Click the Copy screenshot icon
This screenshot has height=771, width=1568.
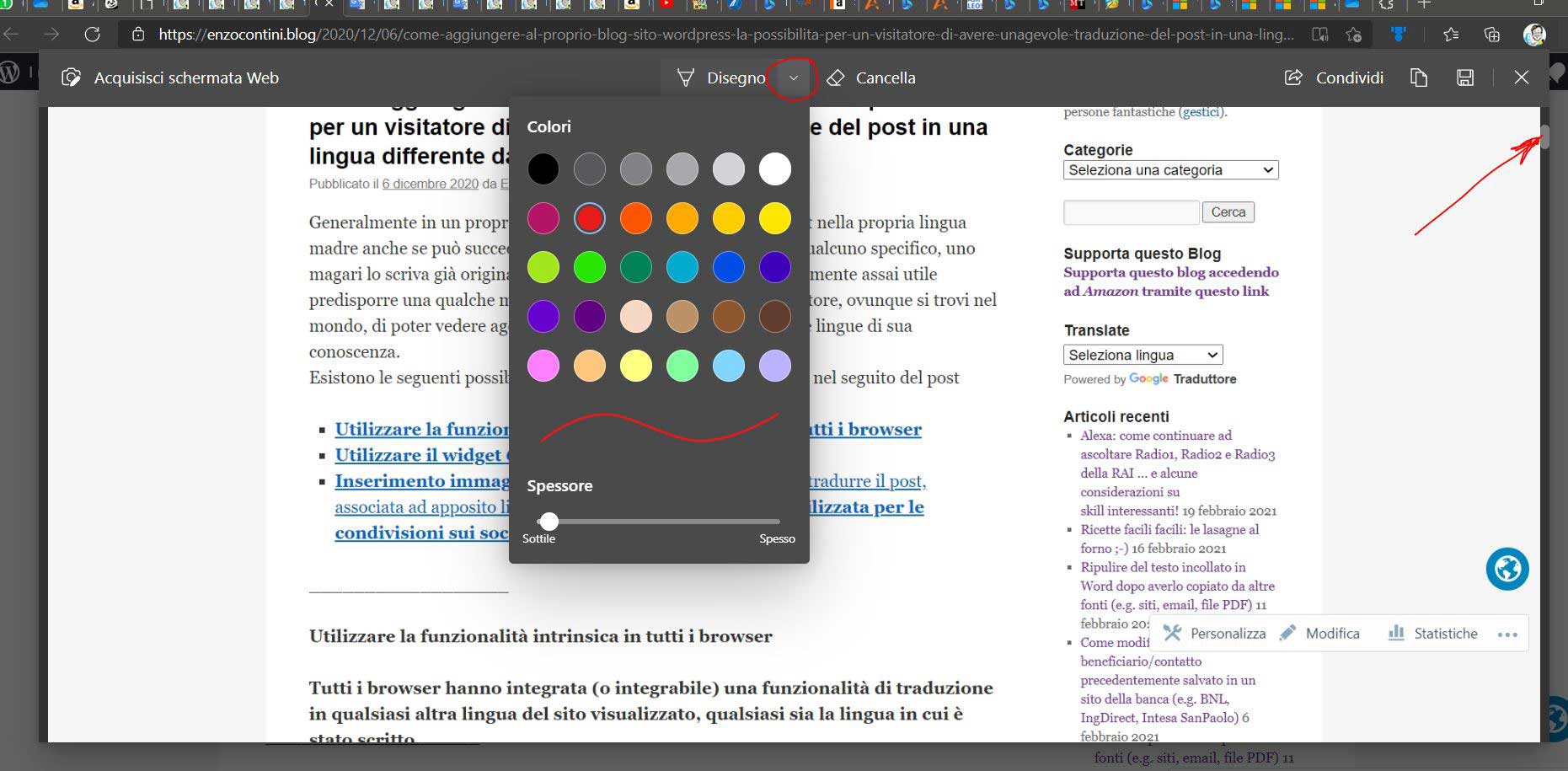pos(1419,78)
